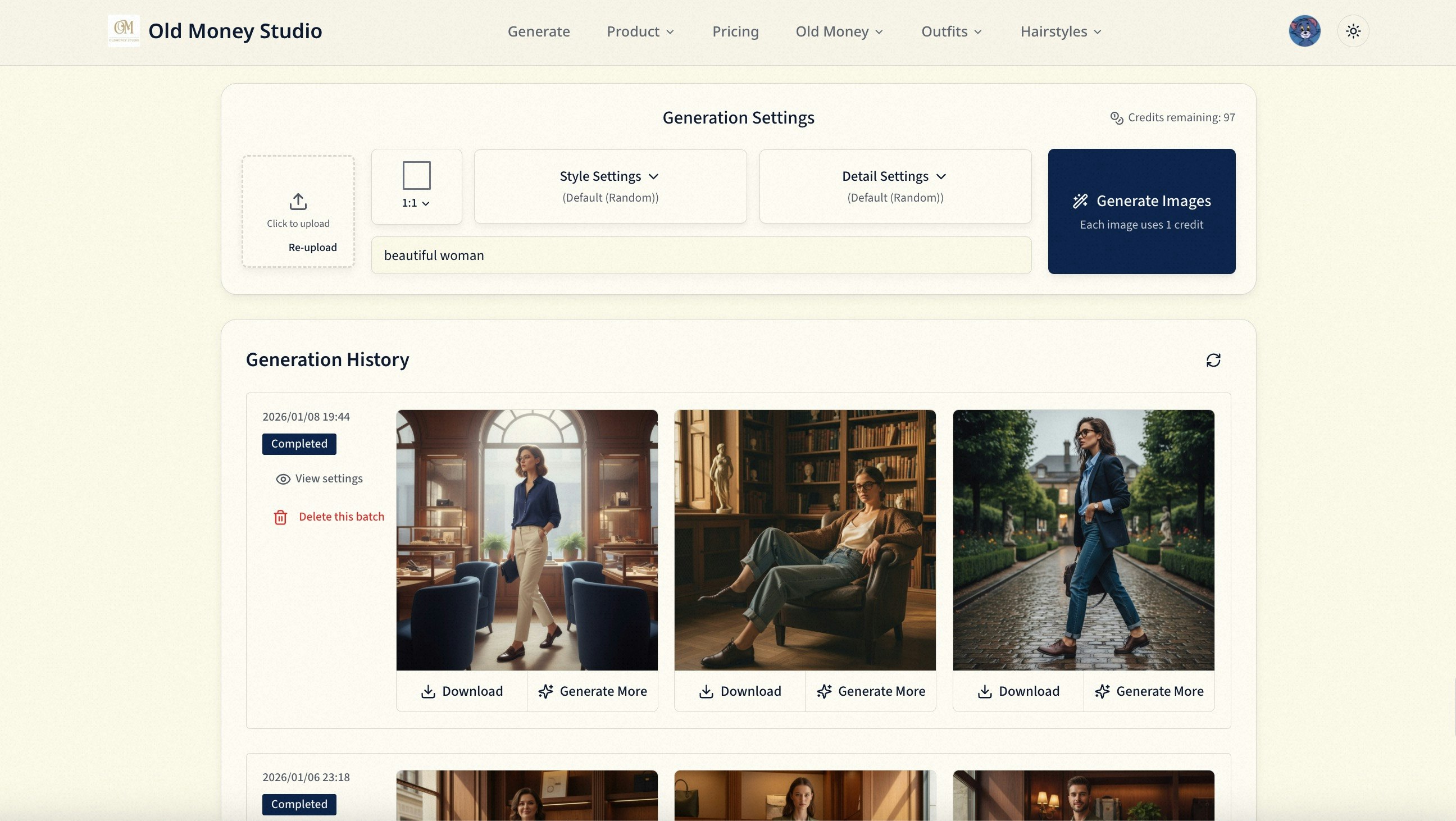
Task: Delete this batch from history
Action: [342, 516]
